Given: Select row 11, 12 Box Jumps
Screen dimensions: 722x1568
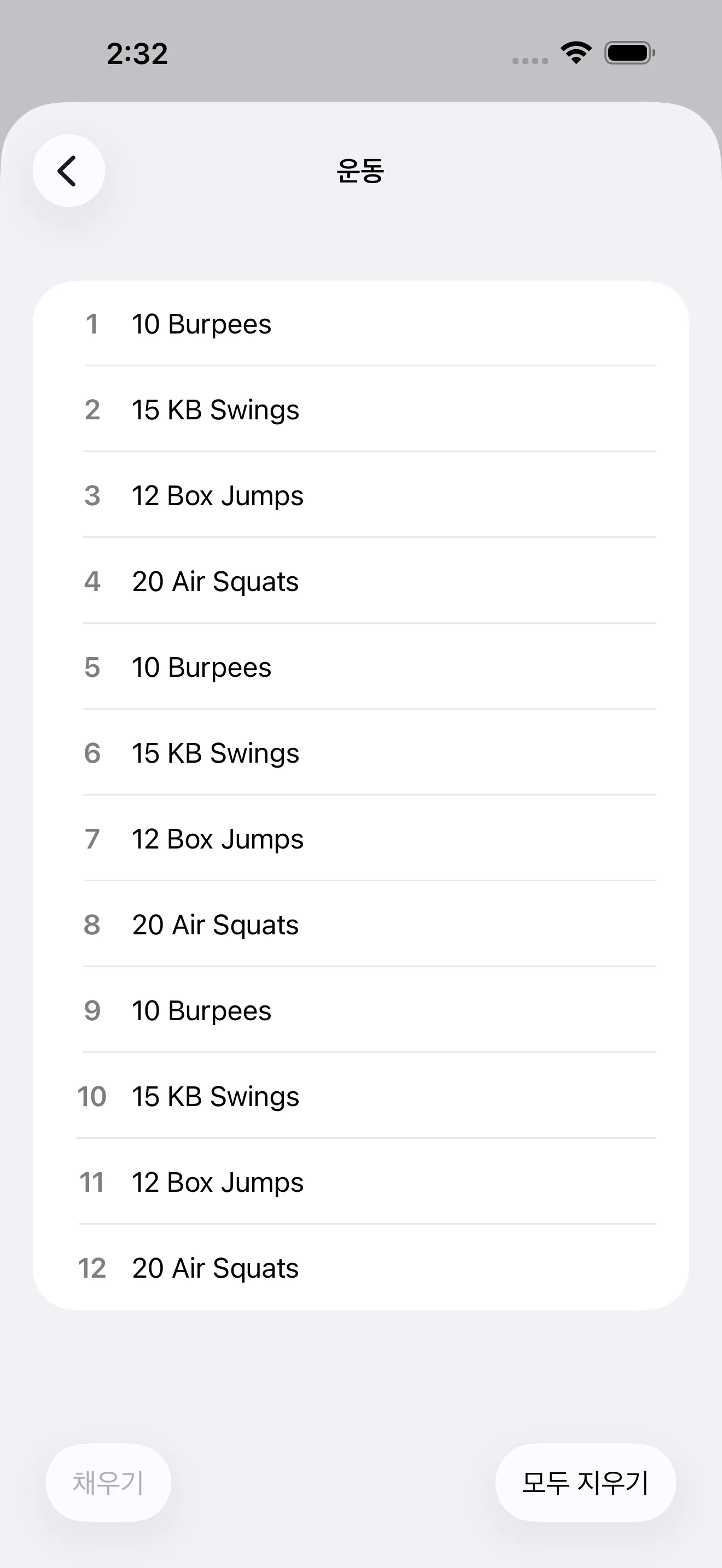Looking at the screenshot, I should pos(360,1182).
